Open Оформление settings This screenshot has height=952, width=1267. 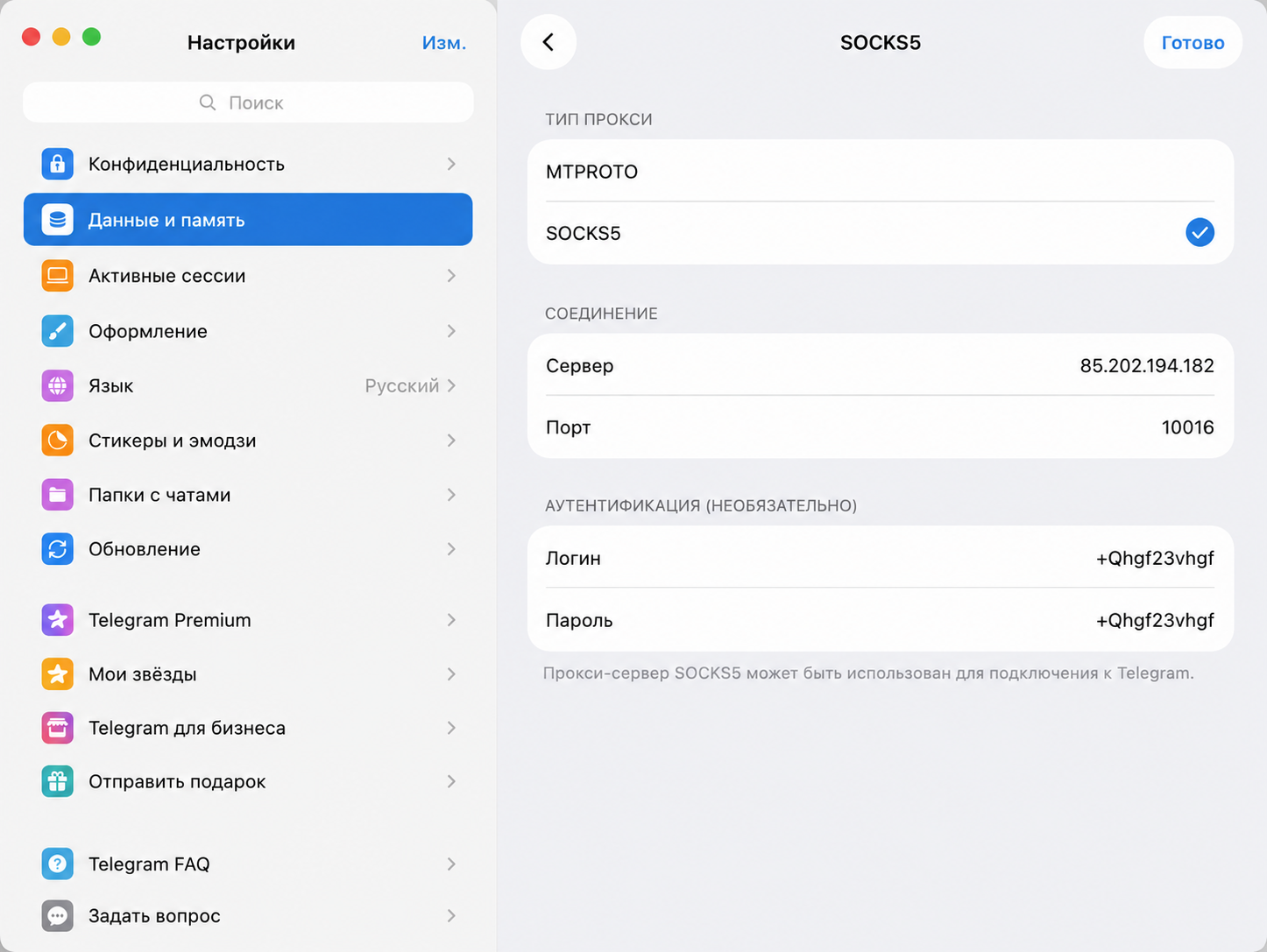(248, 331)
